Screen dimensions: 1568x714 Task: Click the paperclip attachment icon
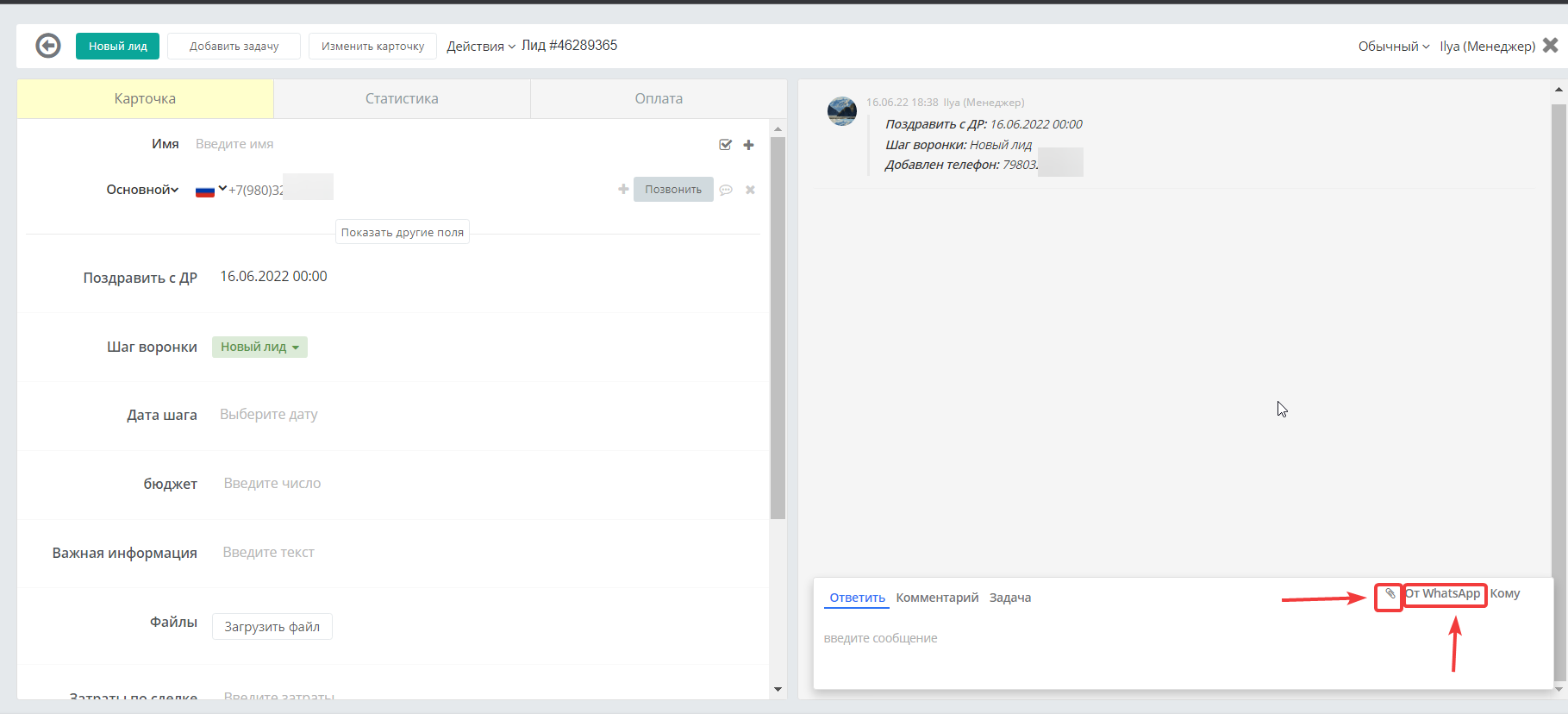[1390, 593]
